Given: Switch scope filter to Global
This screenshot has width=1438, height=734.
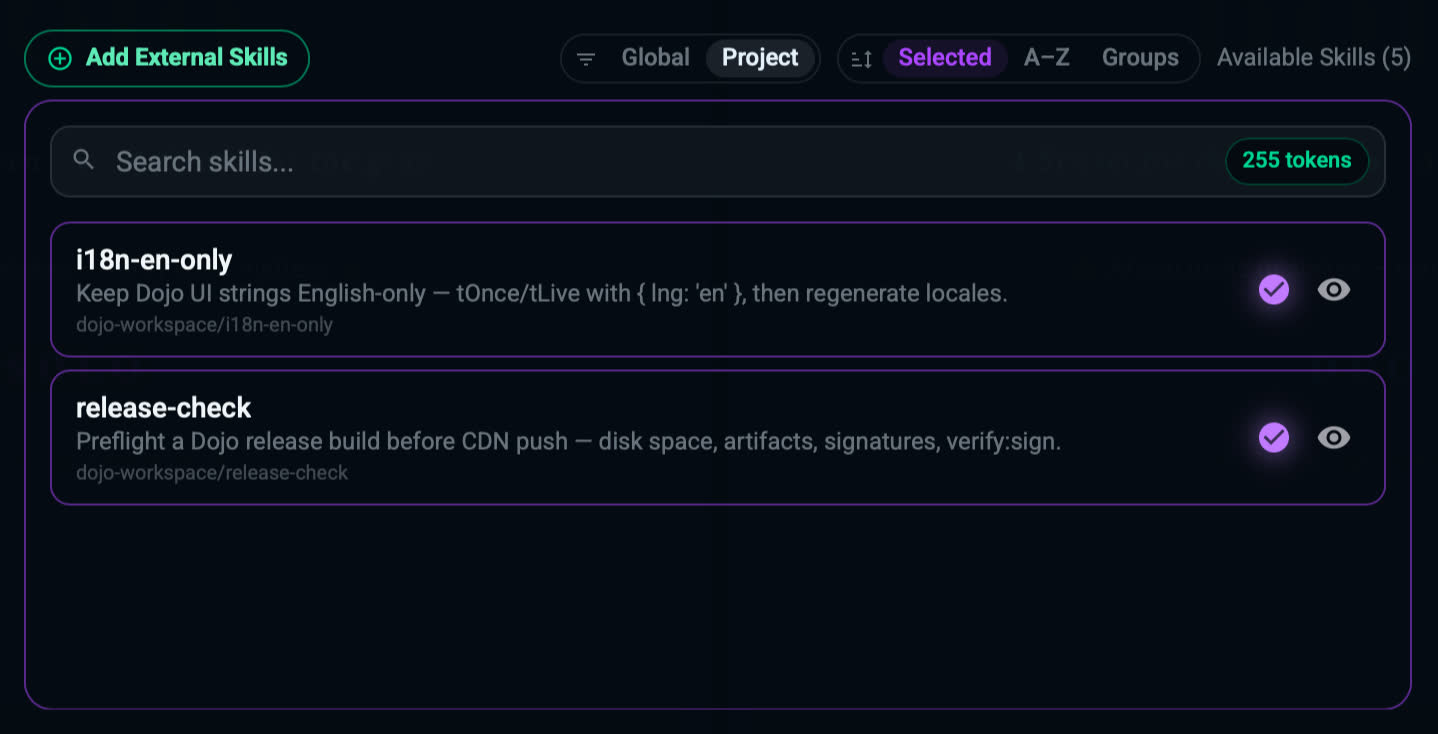Looking at the screenshot, I should (655, 58).
